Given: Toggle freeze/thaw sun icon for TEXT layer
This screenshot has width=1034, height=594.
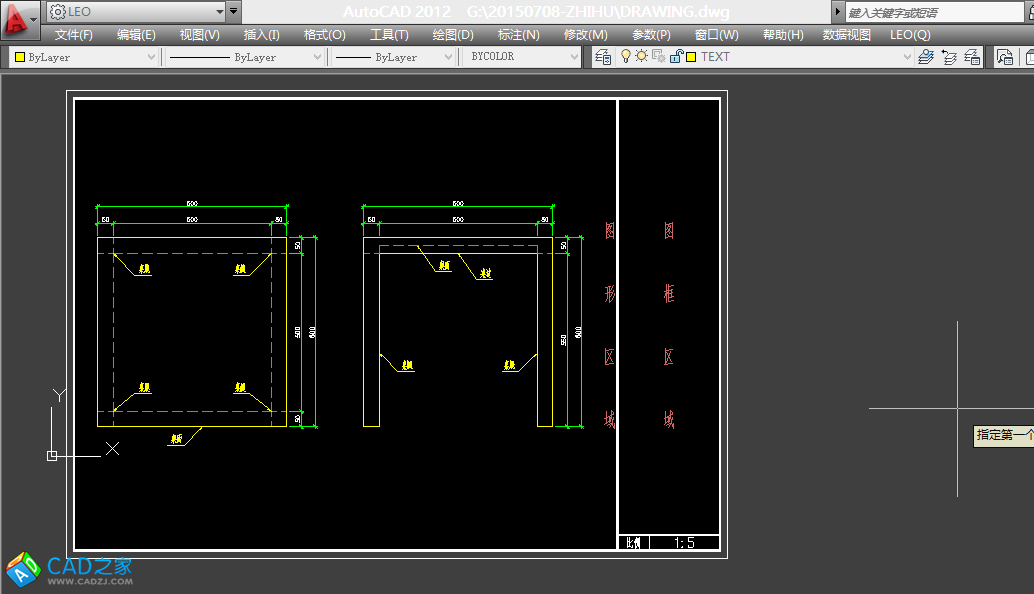Looking at the screenshot, I should pyautogui.click(x=641, y=57).
